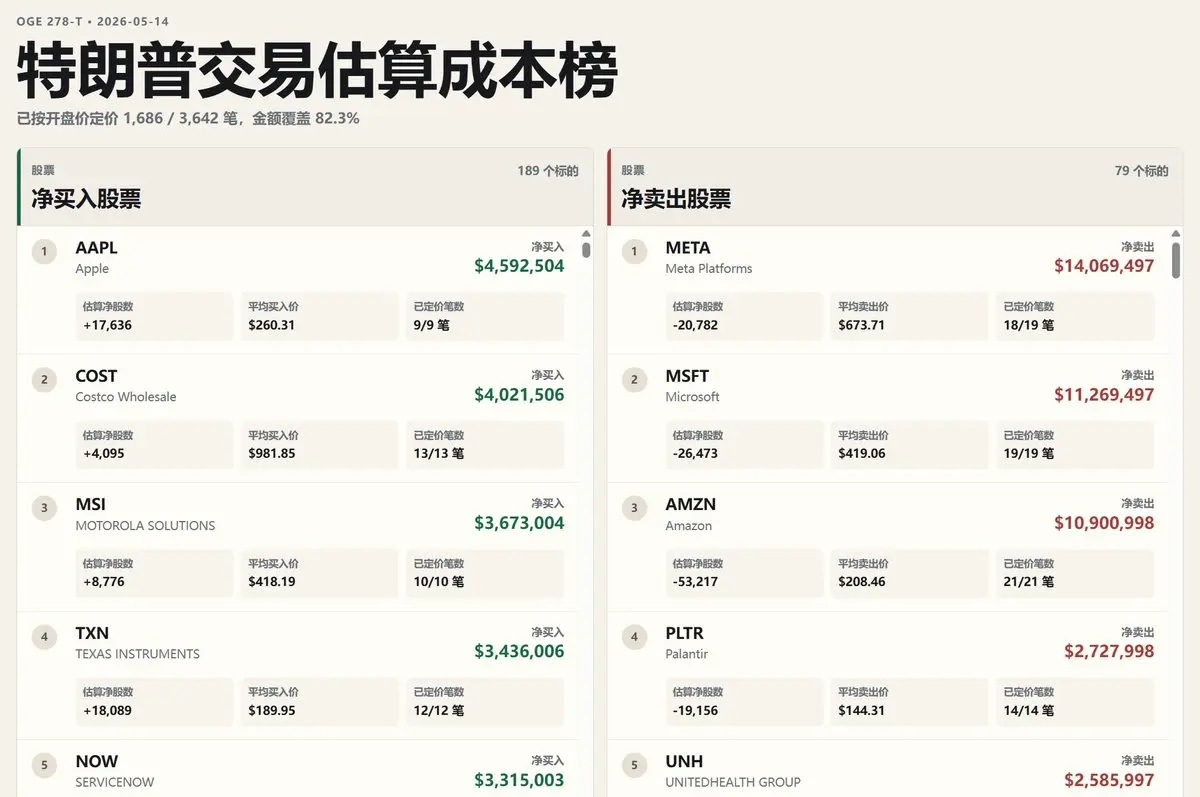Image resolution: width=1200 pixels, height=797 pixels.
Task: Click rank 3 badge beside MSI
Action: click(44, 508)
